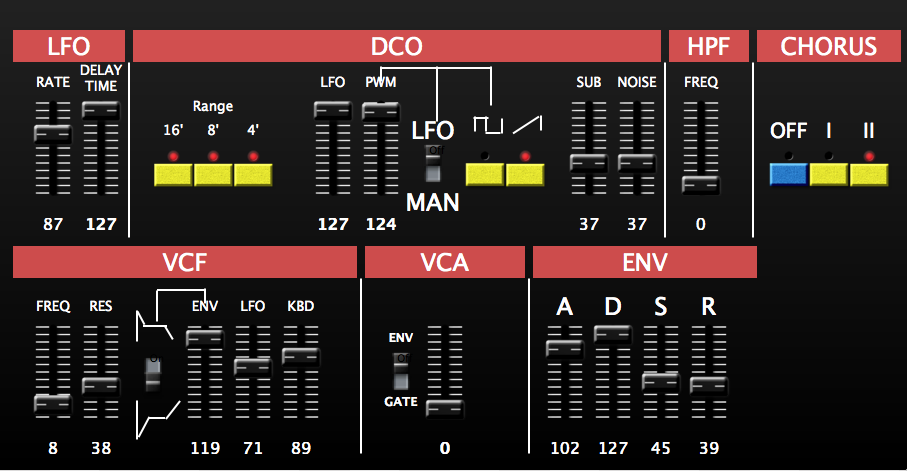
Task: Click the envelope Sustain slider handle
Action: [x=660, y=381]
